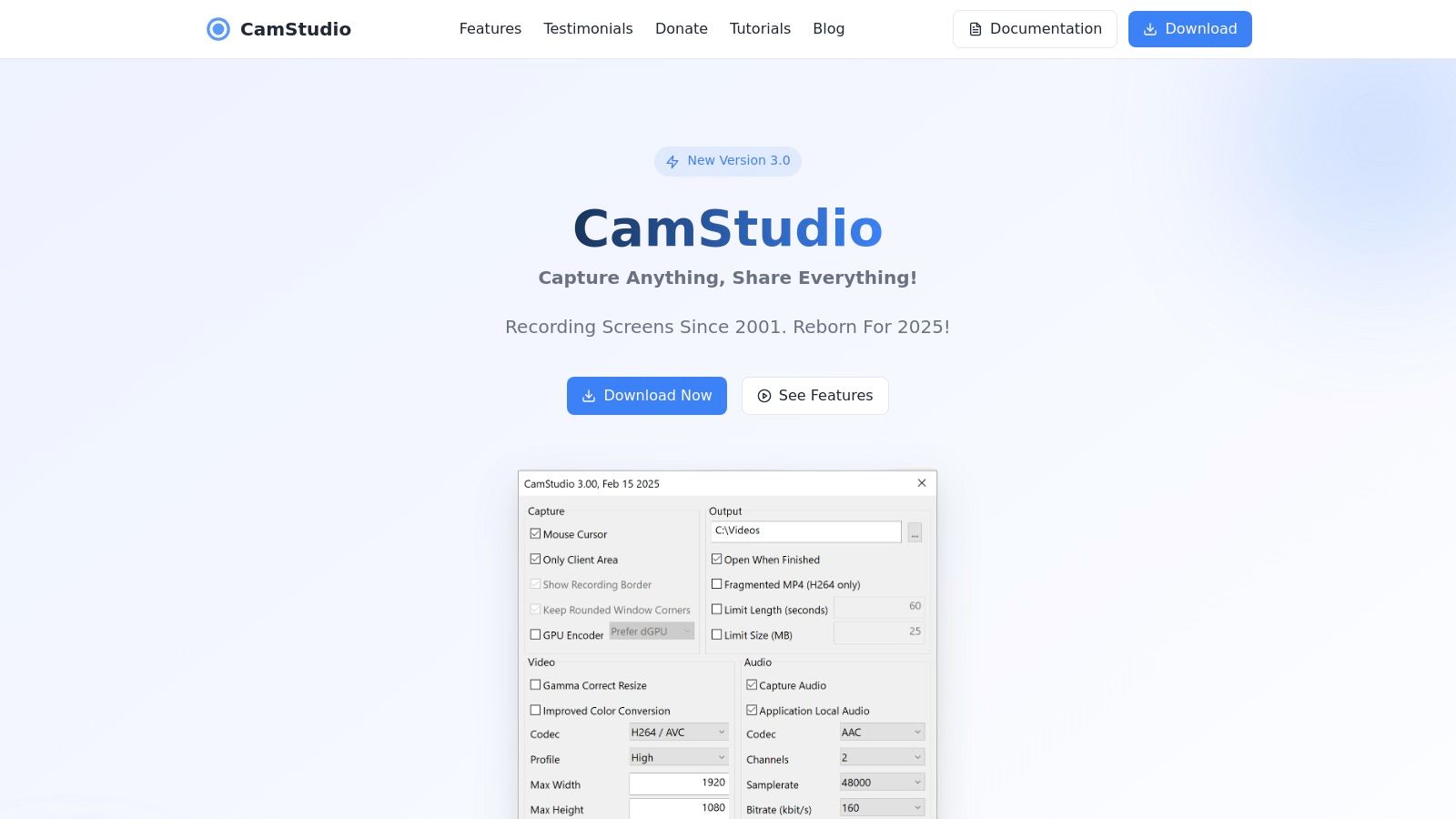Click the browse "..." button for output folder
Screen dimensions: 1456x819
(915, 531)
